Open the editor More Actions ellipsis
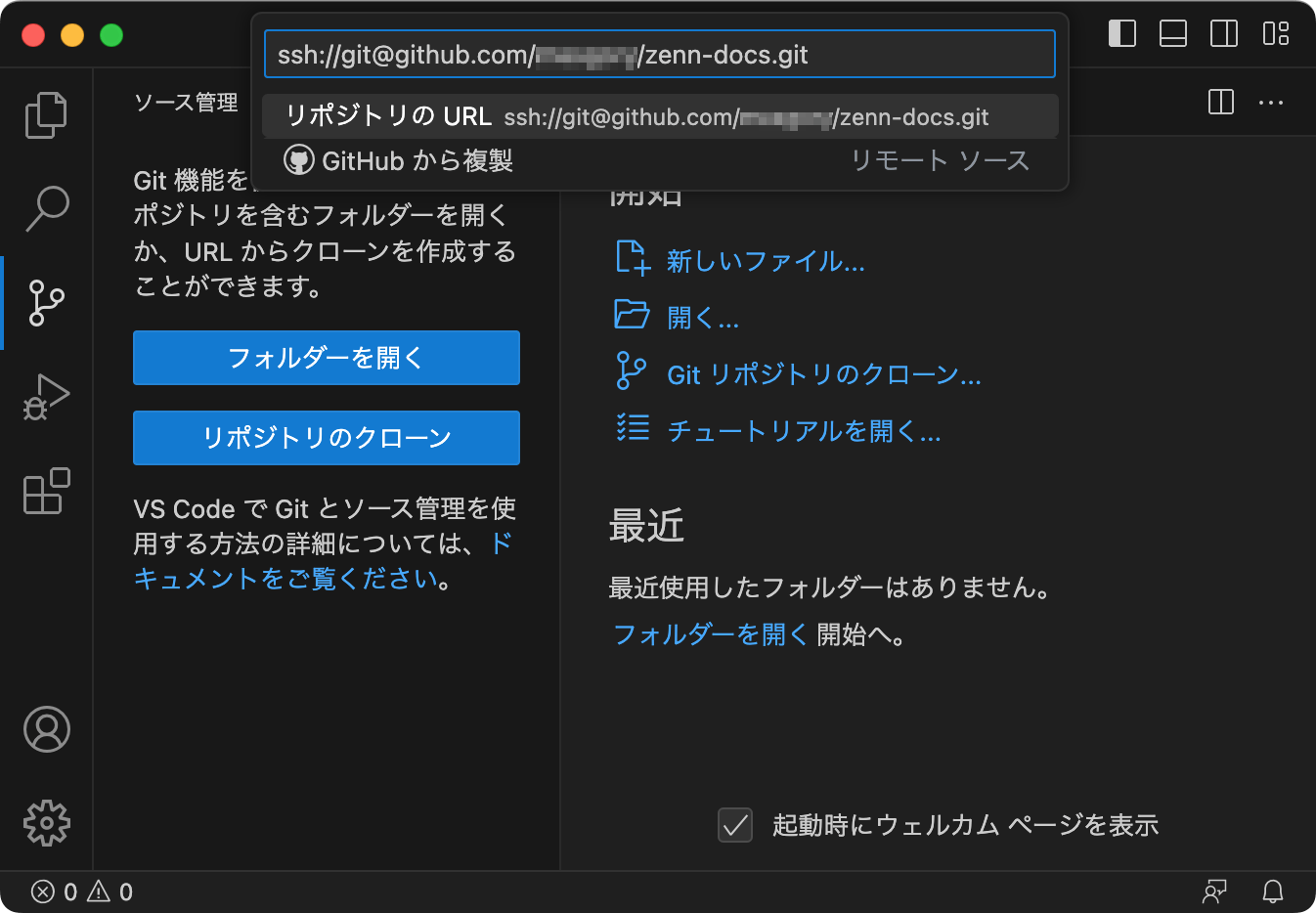1316x913 pixels. [x=1271, y=102]
